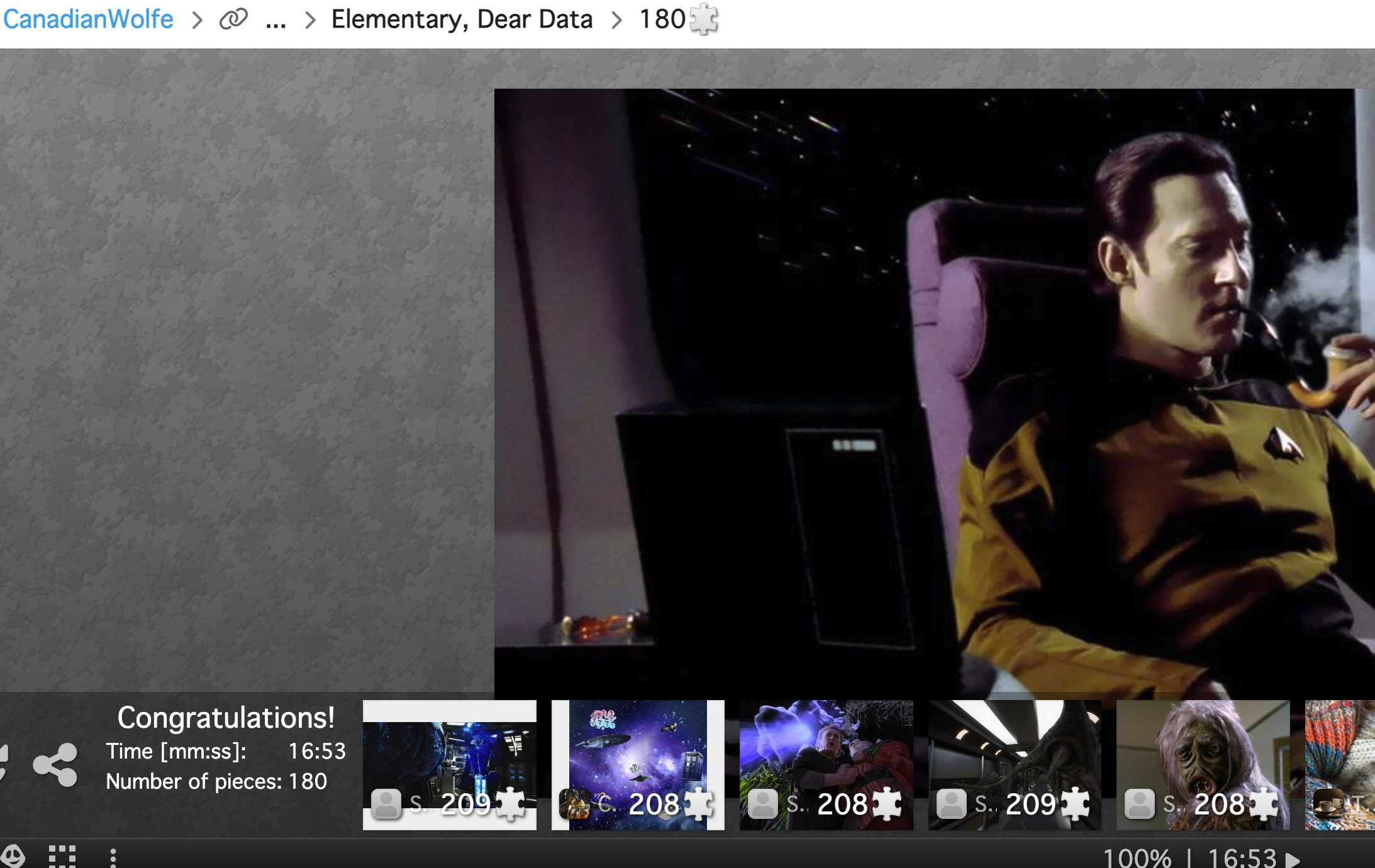This screenshot has height=868, width=1375.
Task: Click the smiley face icon in bottom bar
Action: click(13, 857)
